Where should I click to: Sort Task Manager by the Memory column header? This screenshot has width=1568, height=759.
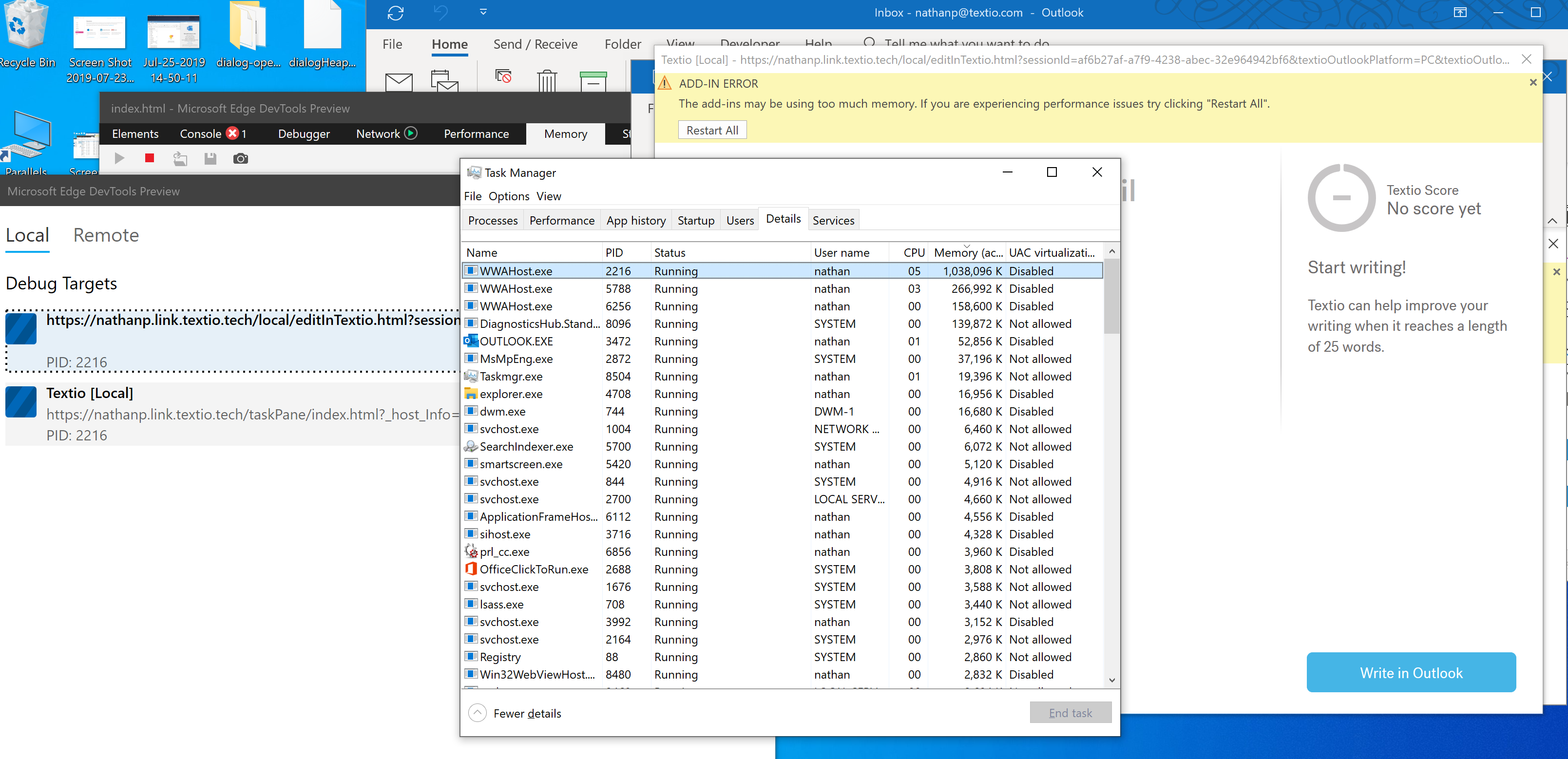(x=967, y=253)
